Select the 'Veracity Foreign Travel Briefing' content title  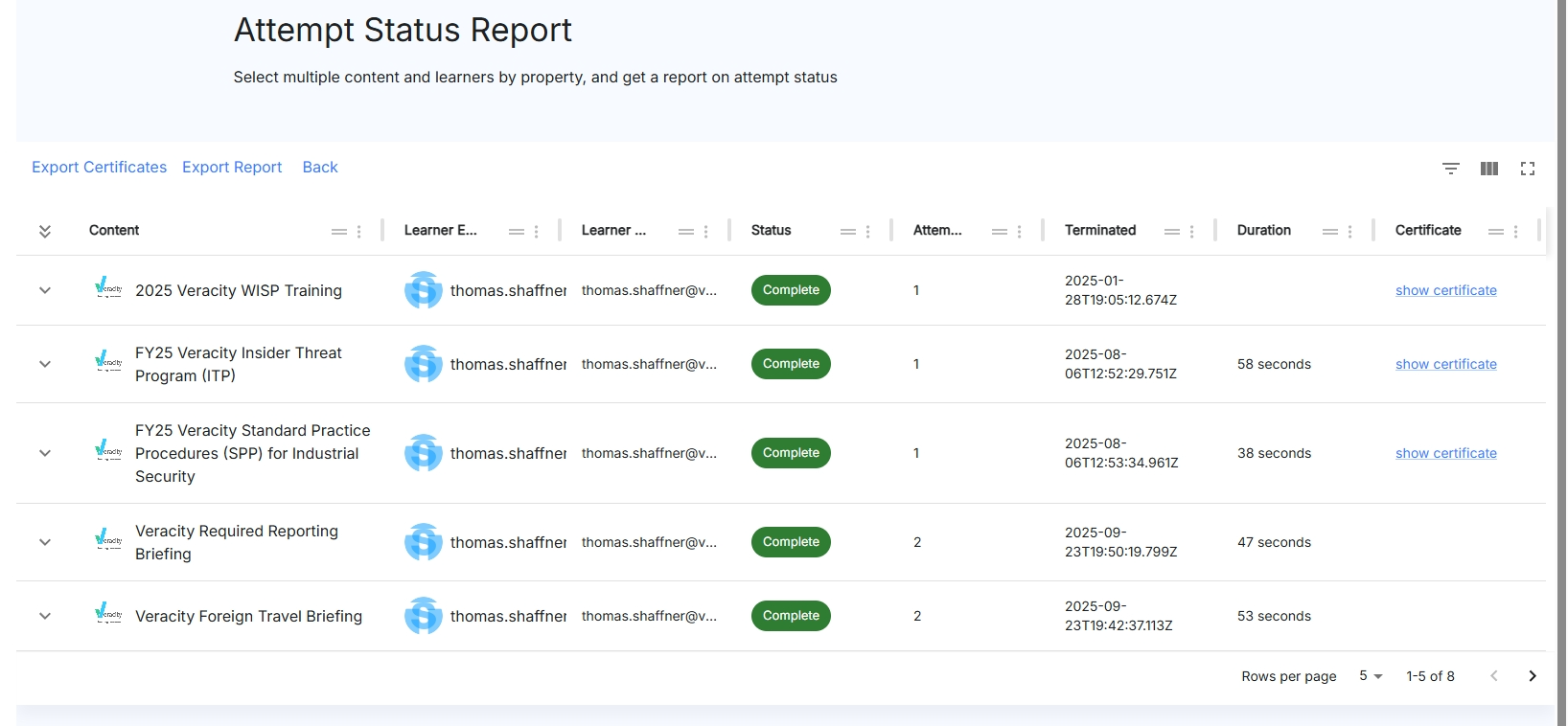pyautogui.click(x=249, y=616)
